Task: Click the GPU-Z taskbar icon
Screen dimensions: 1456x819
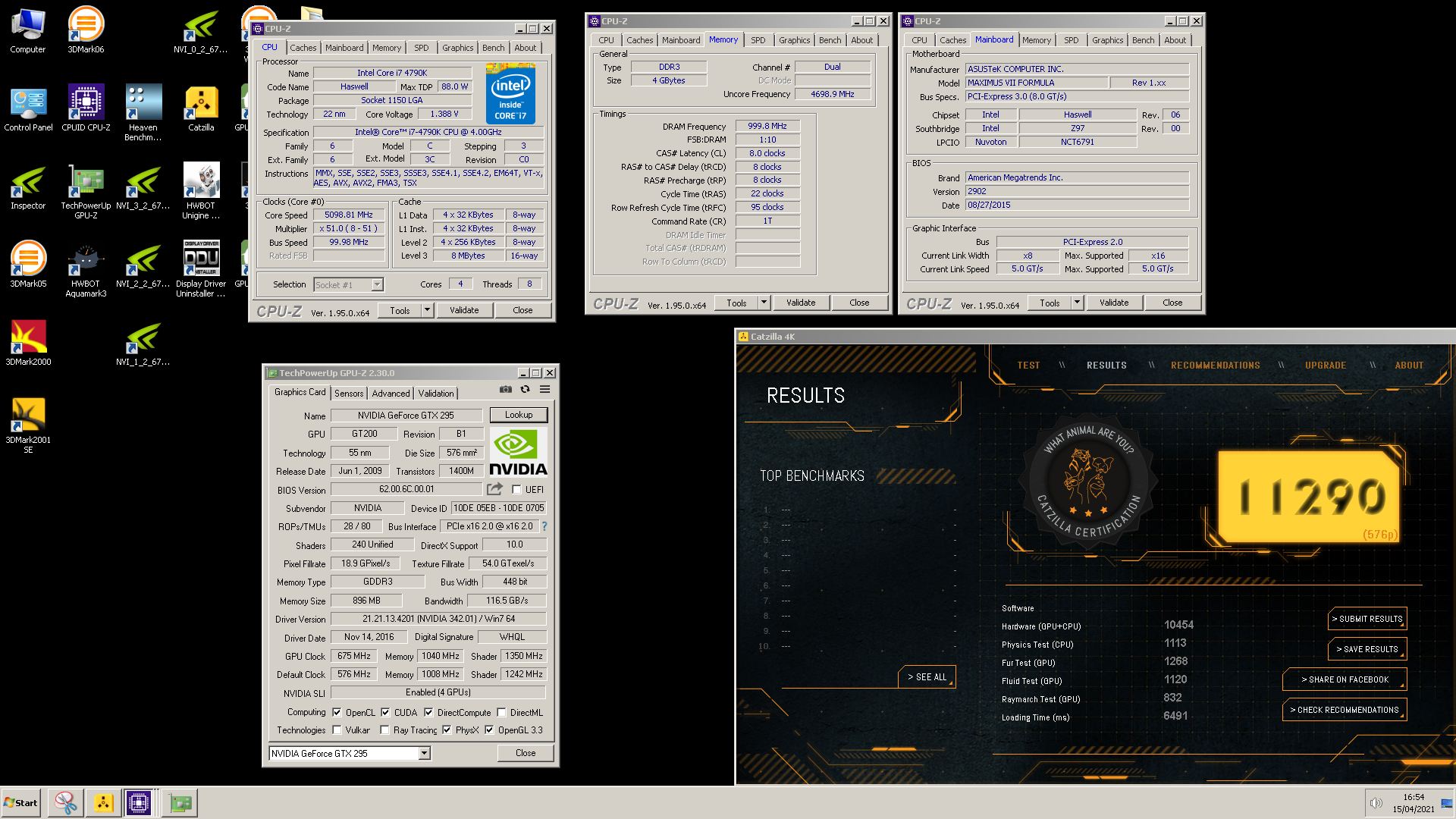Action: click(180, 803)
